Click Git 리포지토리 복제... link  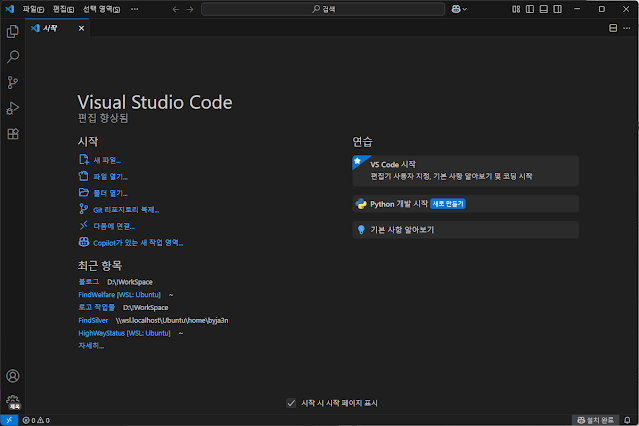[x=126, y=210]
